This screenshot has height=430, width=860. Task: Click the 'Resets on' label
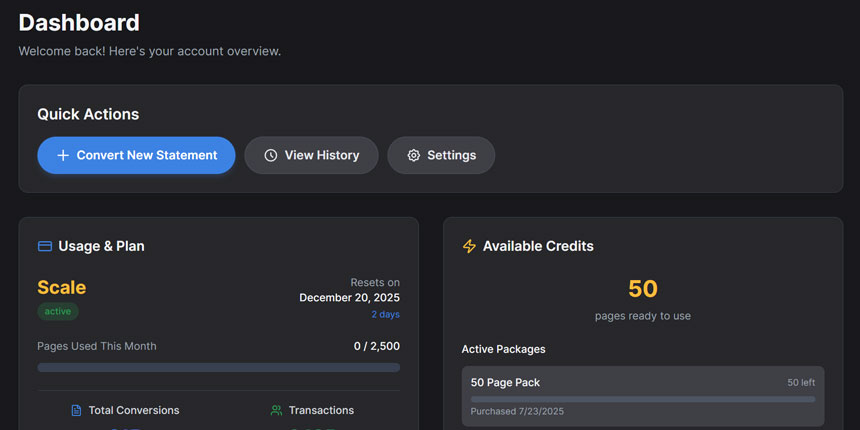pos(375,282)
